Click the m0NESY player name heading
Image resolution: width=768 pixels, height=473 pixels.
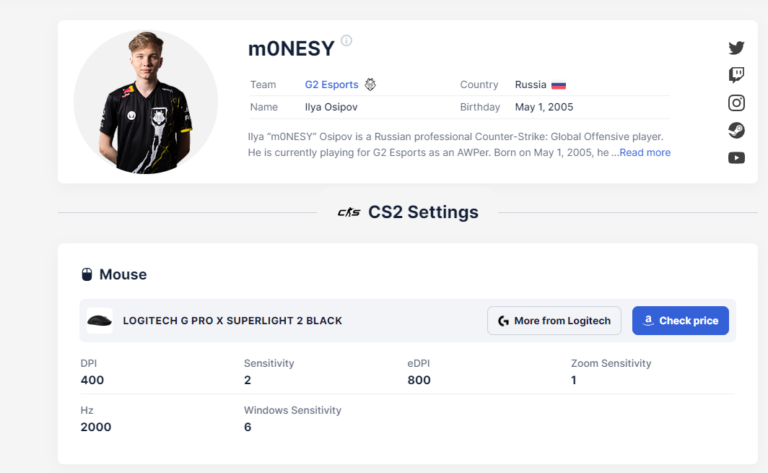click(290, 48)
